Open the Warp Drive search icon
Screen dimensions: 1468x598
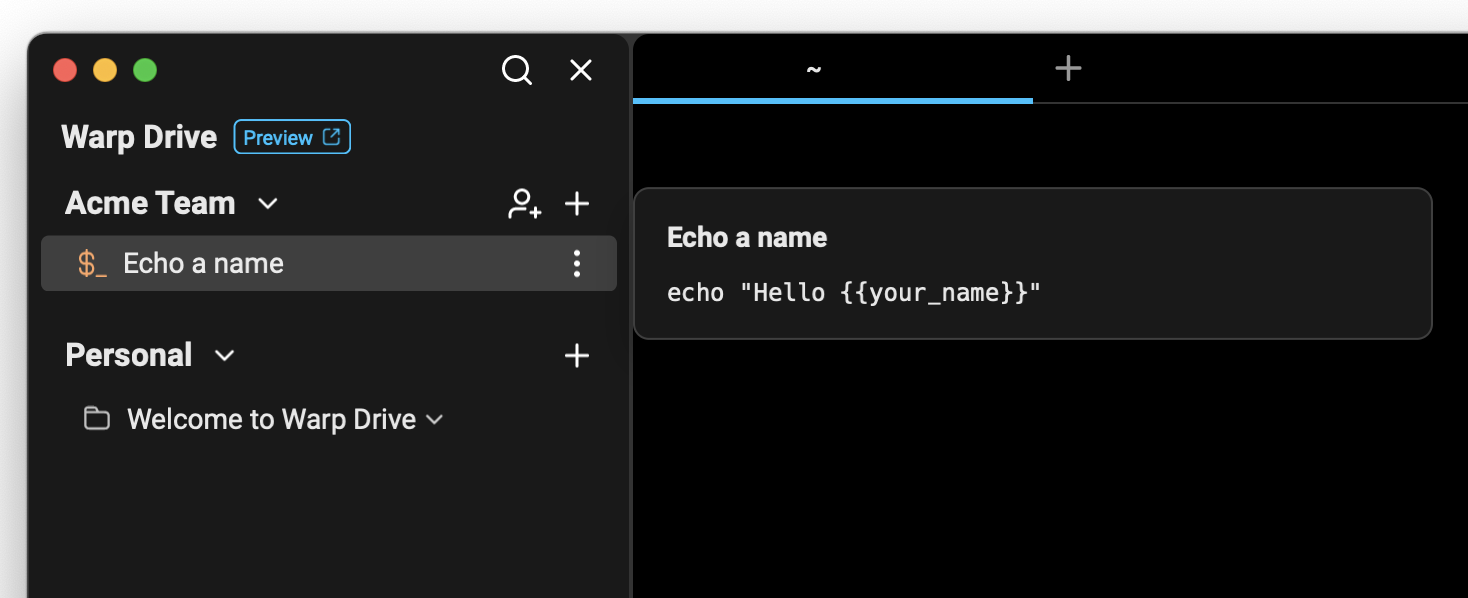[x=517, y=70]
